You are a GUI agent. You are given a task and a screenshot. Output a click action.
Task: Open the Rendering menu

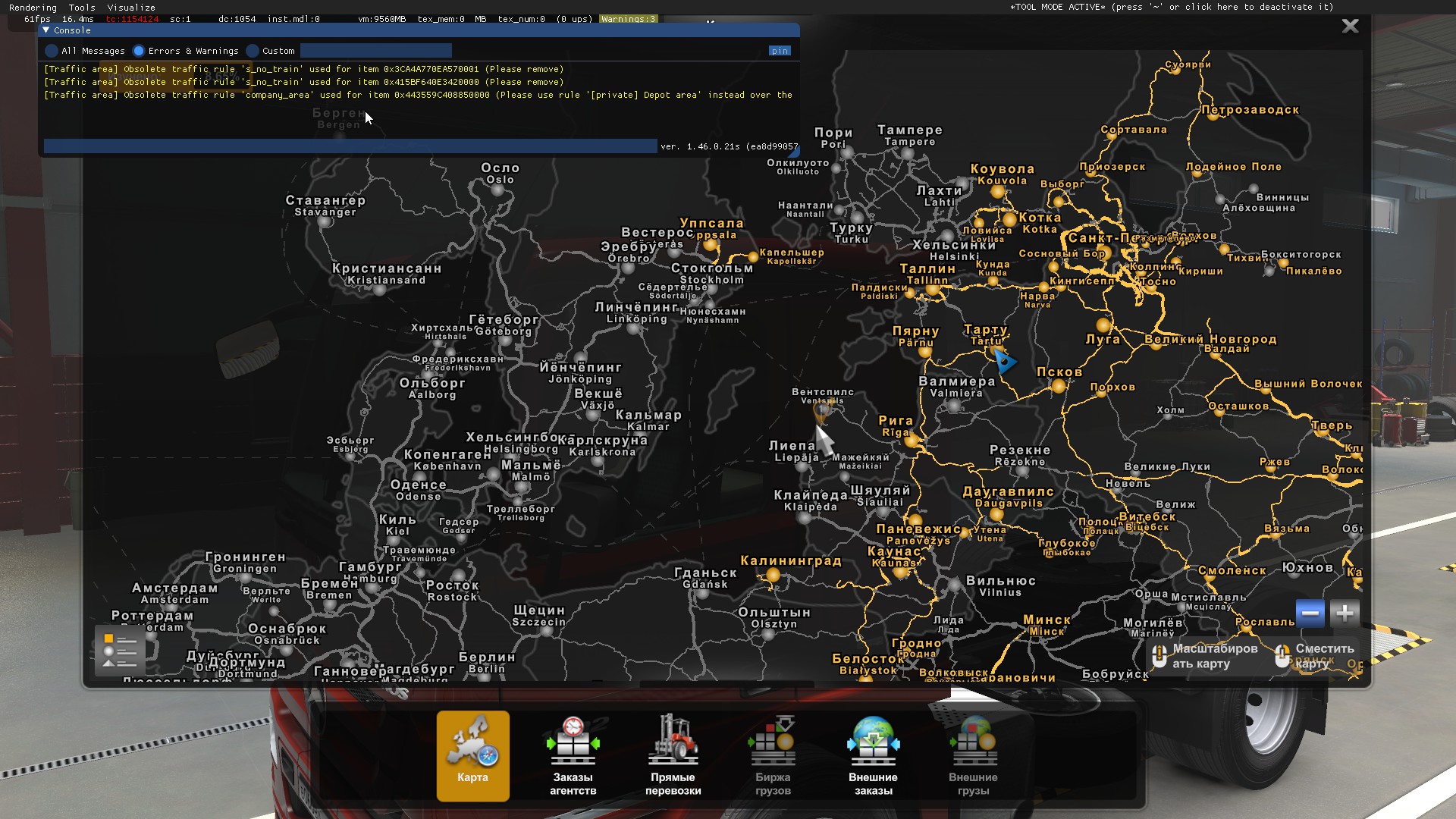33,8
